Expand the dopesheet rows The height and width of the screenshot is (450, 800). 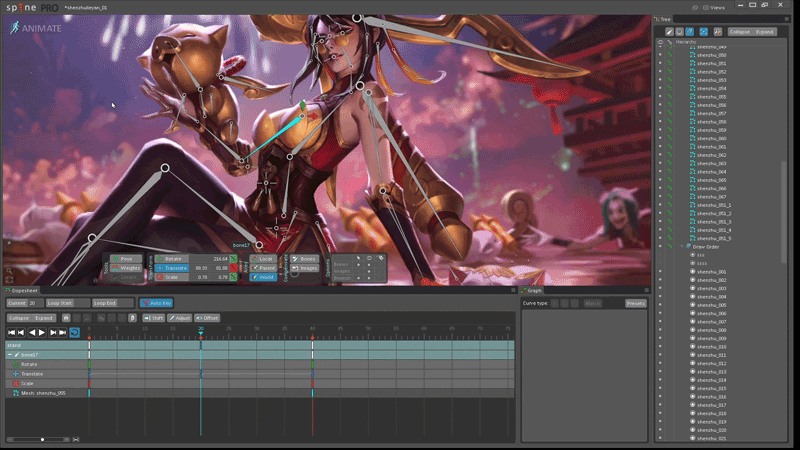43,318
